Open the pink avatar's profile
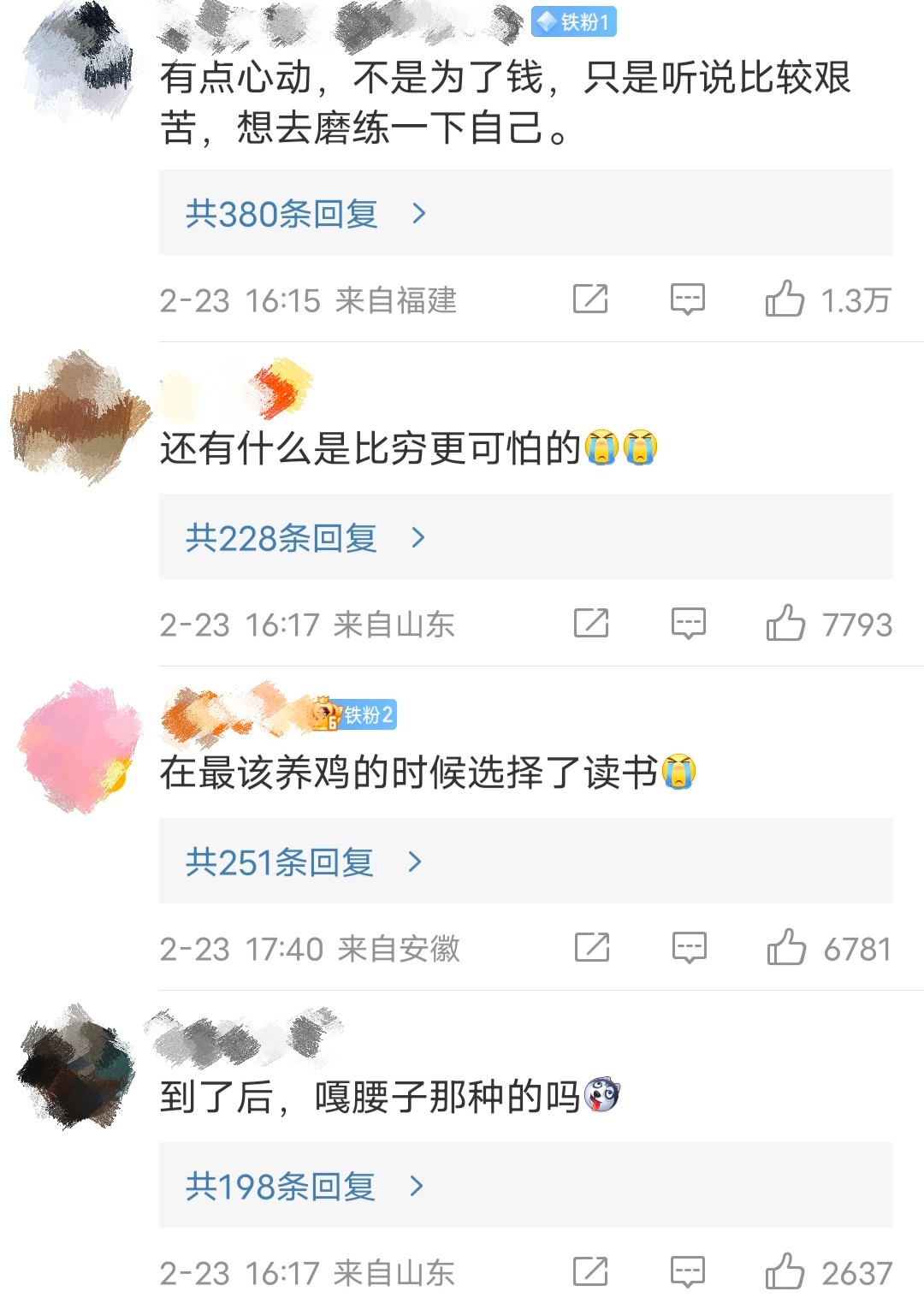The width and height of the screenshot is (924, 1297). [x=79, y=747]
